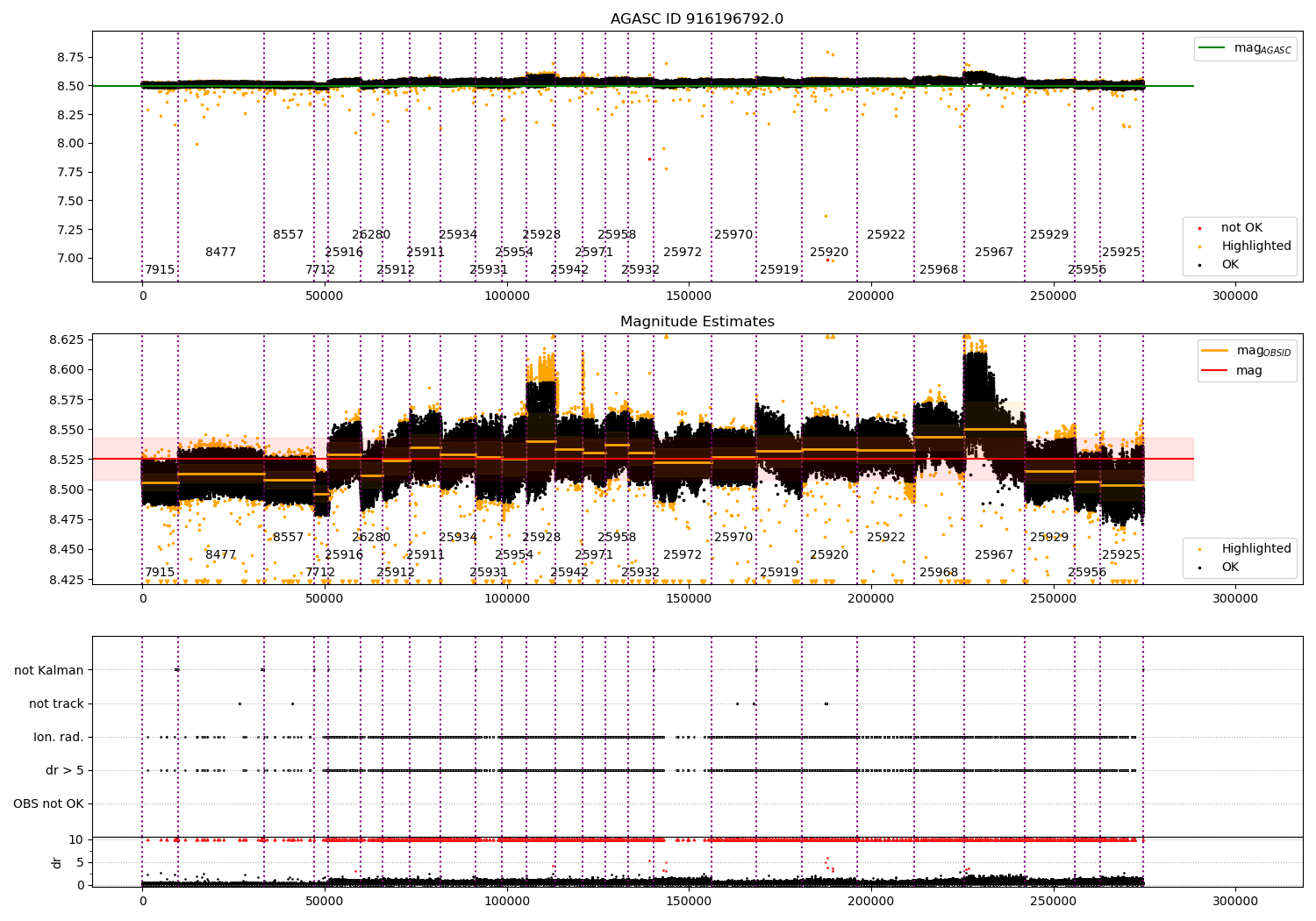Click the 8.425 y-axis tick label

[66, 579]
